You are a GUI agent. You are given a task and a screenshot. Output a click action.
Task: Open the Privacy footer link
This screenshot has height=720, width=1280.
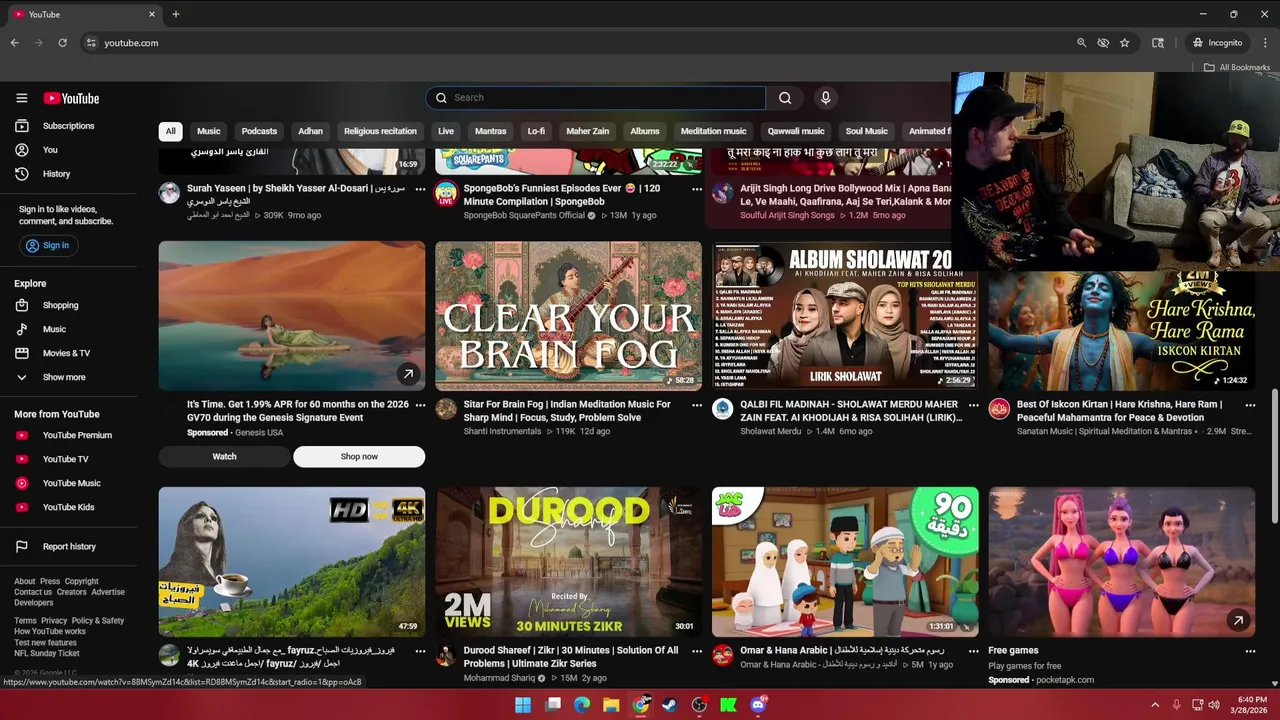54,621
